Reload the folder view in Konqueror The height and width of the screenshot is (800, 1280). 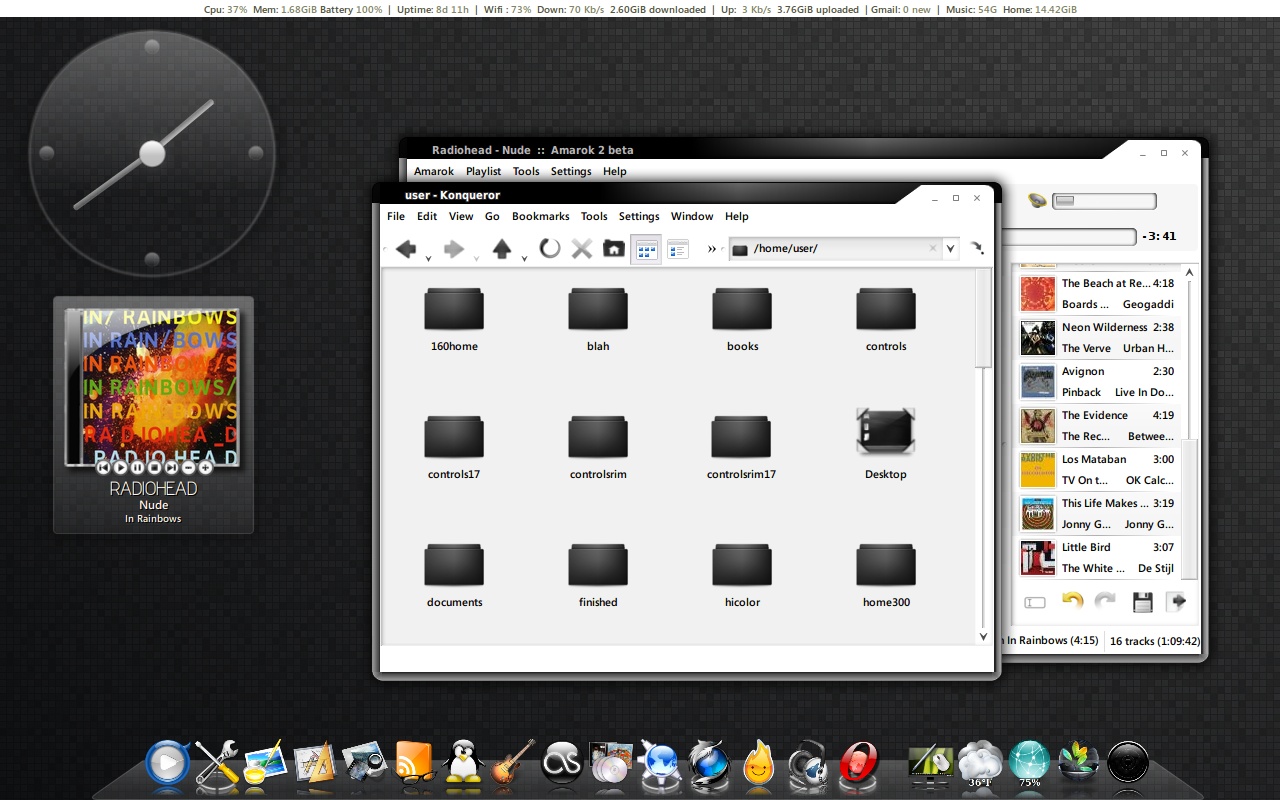550,248
